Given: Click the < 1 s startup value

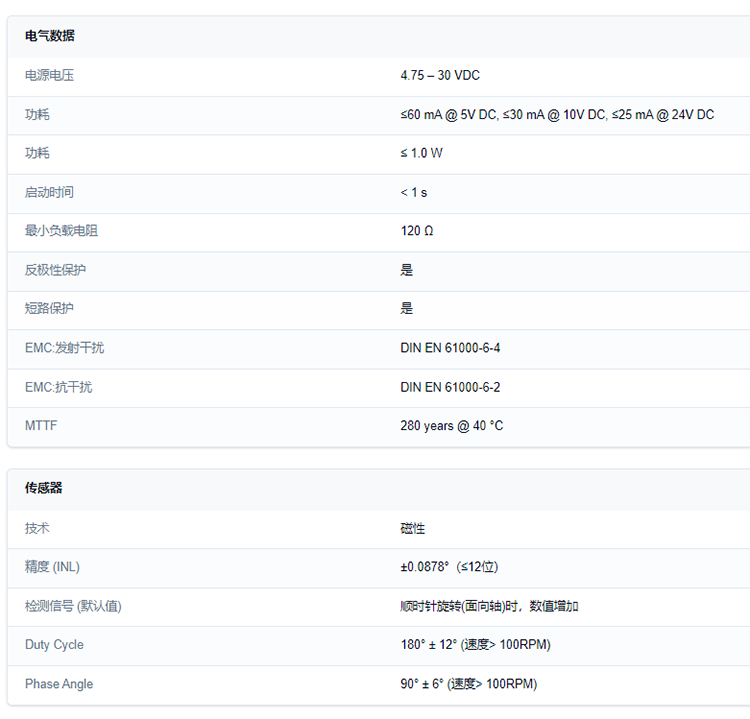Looking at the screenshot, I should 414,192.
